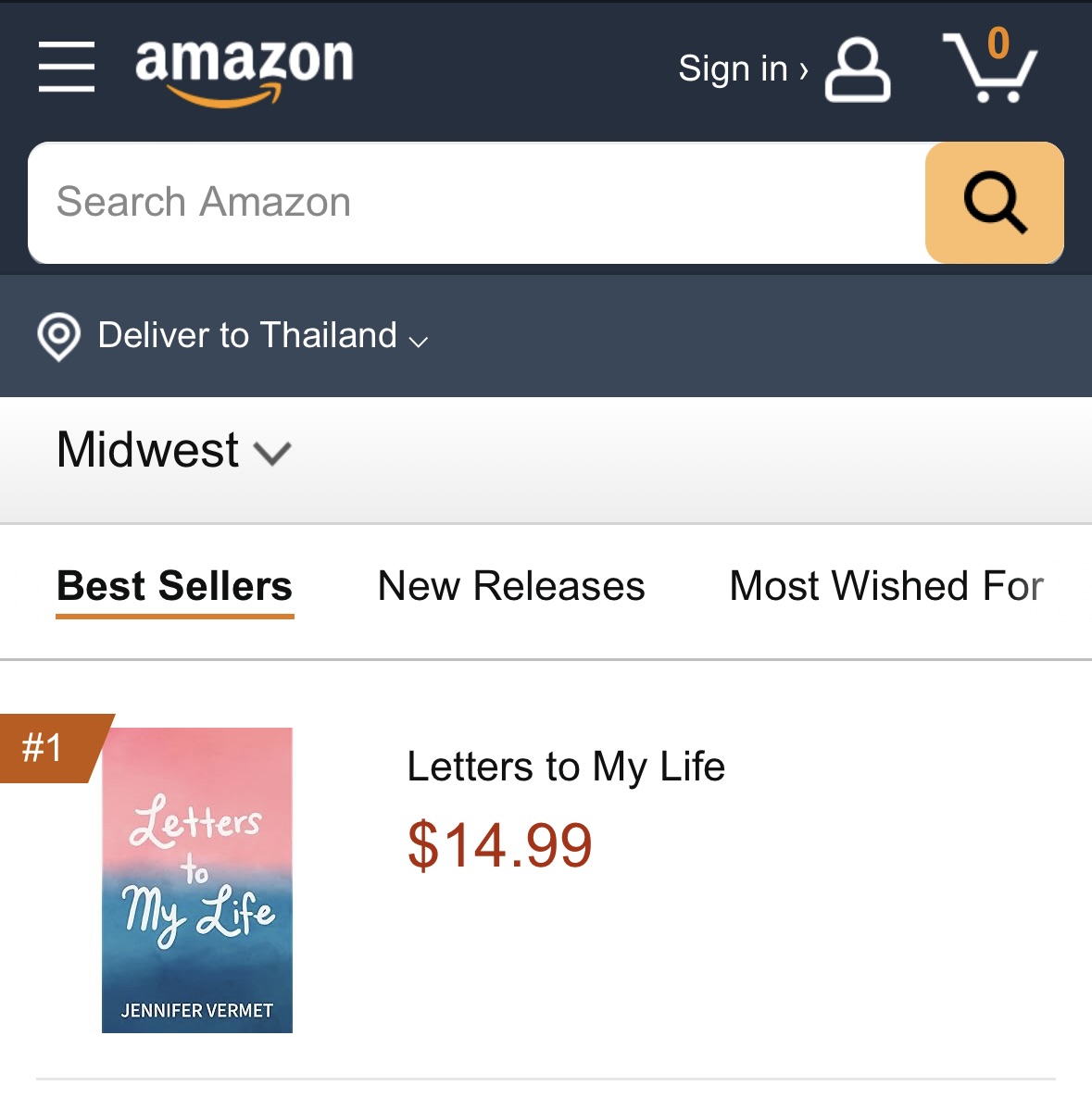Click the small arrow beside Sign in
This screenshot has height=1098, width=1092.
click(x=804, y=69)
